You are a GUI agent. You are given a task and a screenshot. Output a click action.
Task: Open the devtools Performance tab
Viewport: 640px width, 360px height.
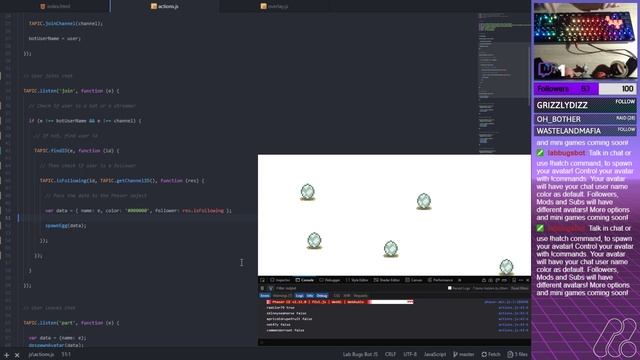pos(440,280)
